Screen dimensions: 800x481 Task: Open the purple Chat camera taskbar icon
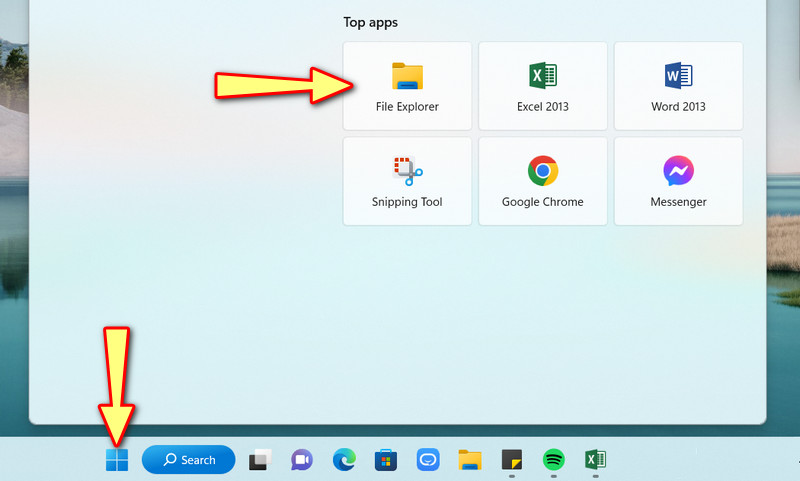click(x=301, y=460)
